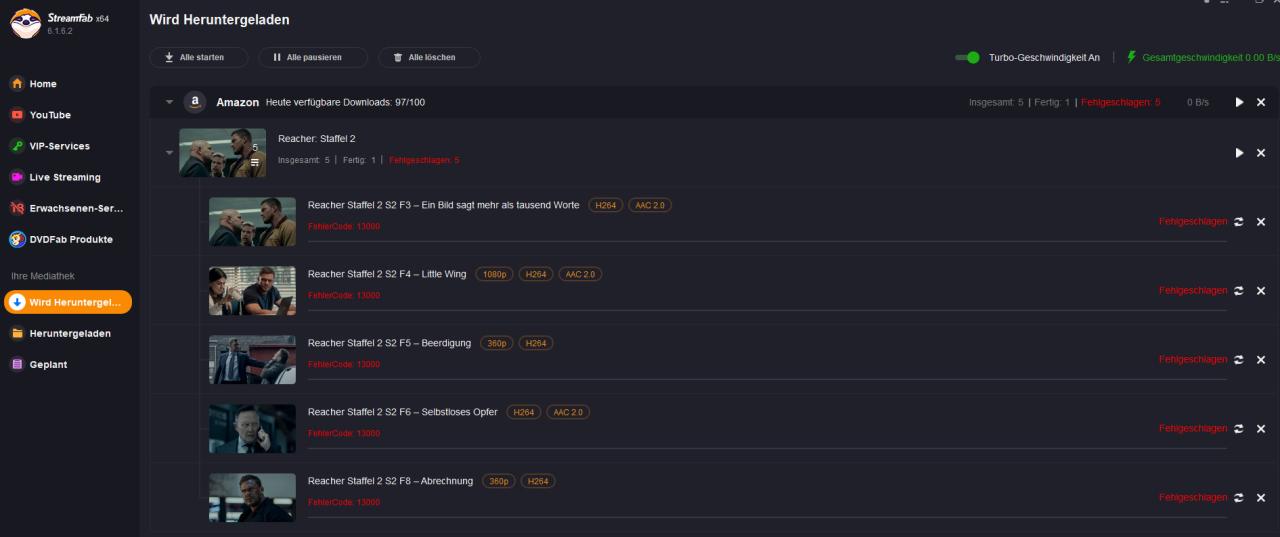Delete F8 Abrechnung from list
1280x537 pixels.
[x=1261, y=497]
